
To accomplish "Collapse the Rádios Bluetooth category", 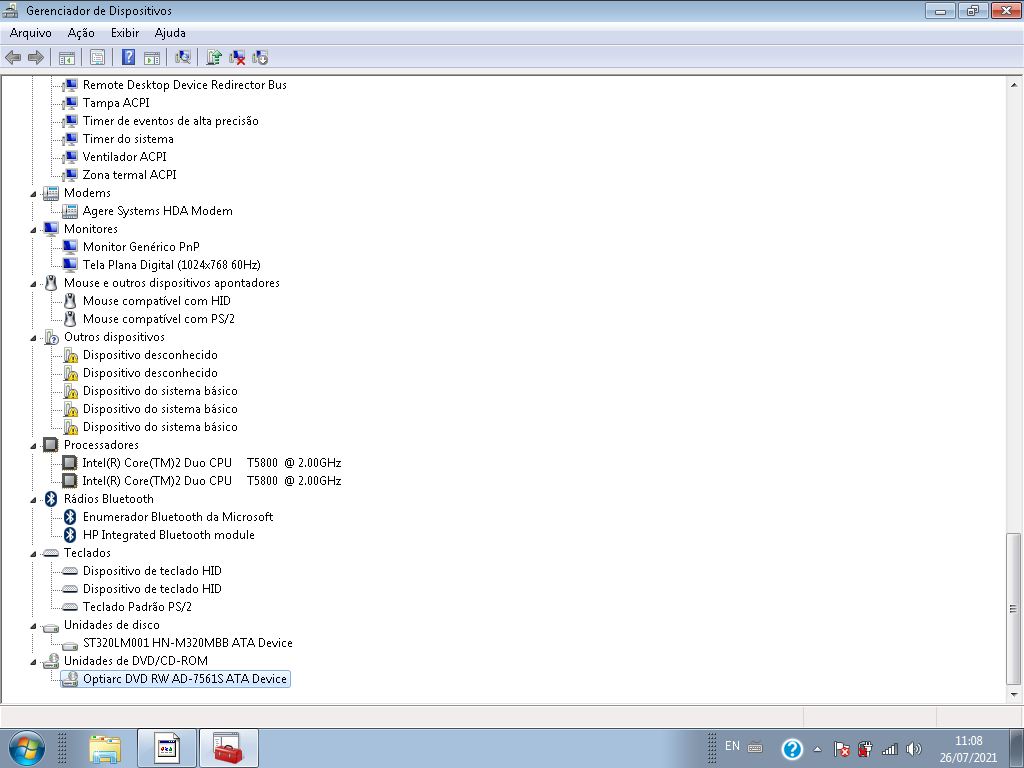I will [33, 500].
